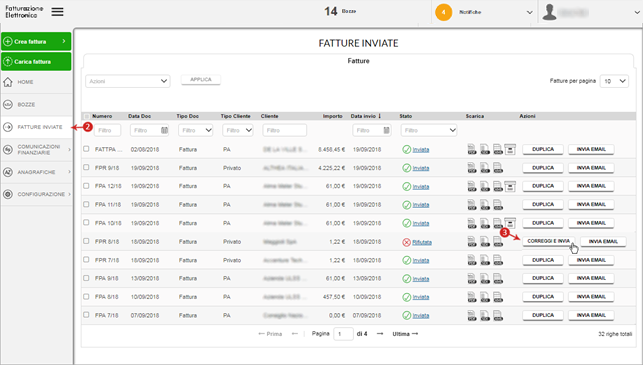643x365 pixels.
Task: Click the user profile avatar icon
Action: point(550,12)
